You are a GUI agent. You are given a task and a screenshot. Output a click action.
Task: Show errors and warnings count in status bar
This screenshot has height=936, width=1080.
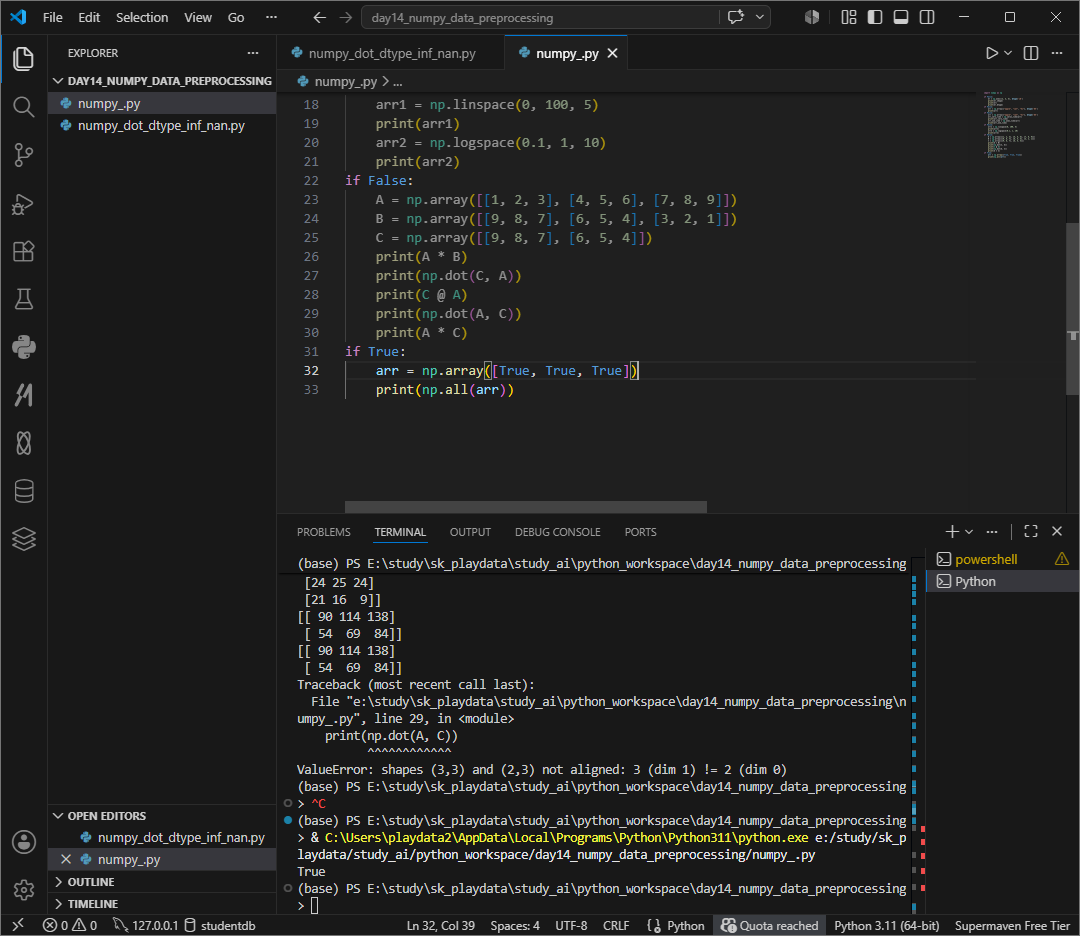click(70, 925)
